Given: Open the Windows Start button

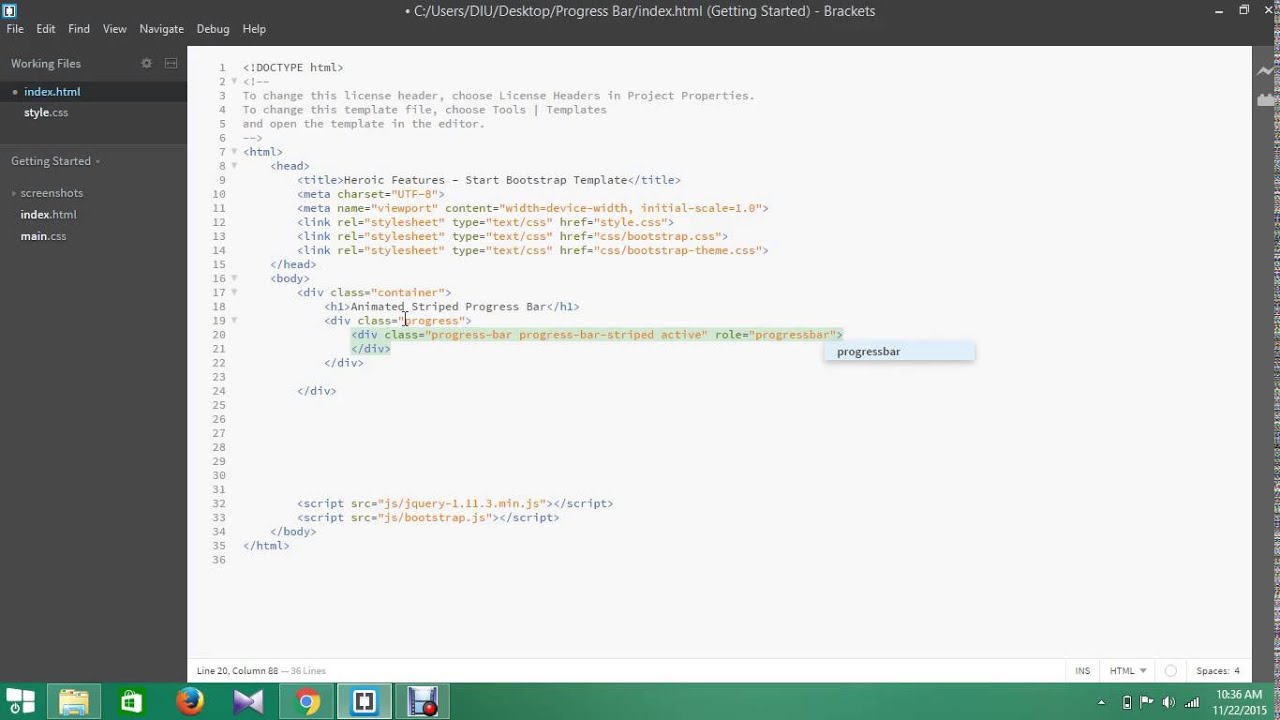Looking at the screenshot, I should tap(20, 702).
